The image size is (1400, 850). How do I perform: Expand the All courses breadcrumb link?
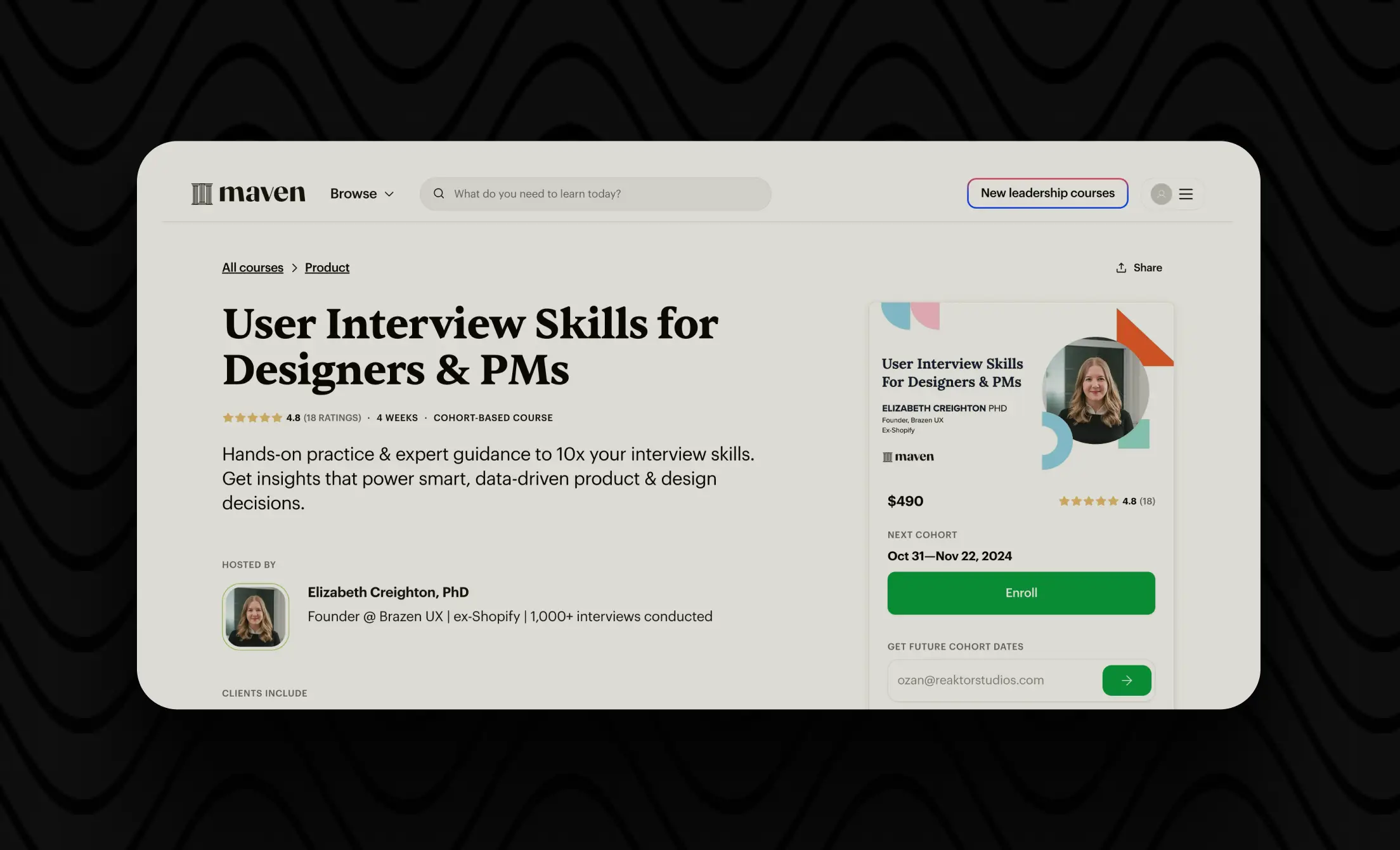252,268
